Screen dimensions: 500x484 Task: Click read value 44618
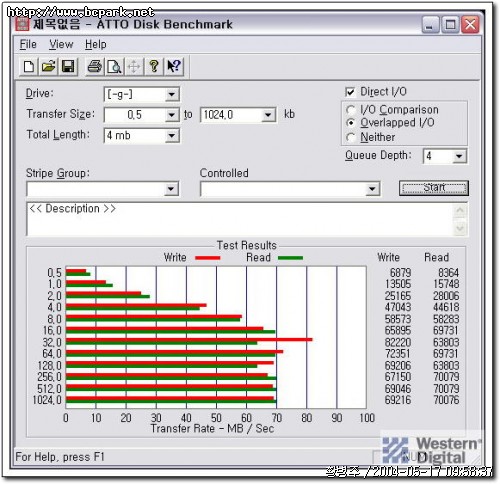tap(446, 307)
